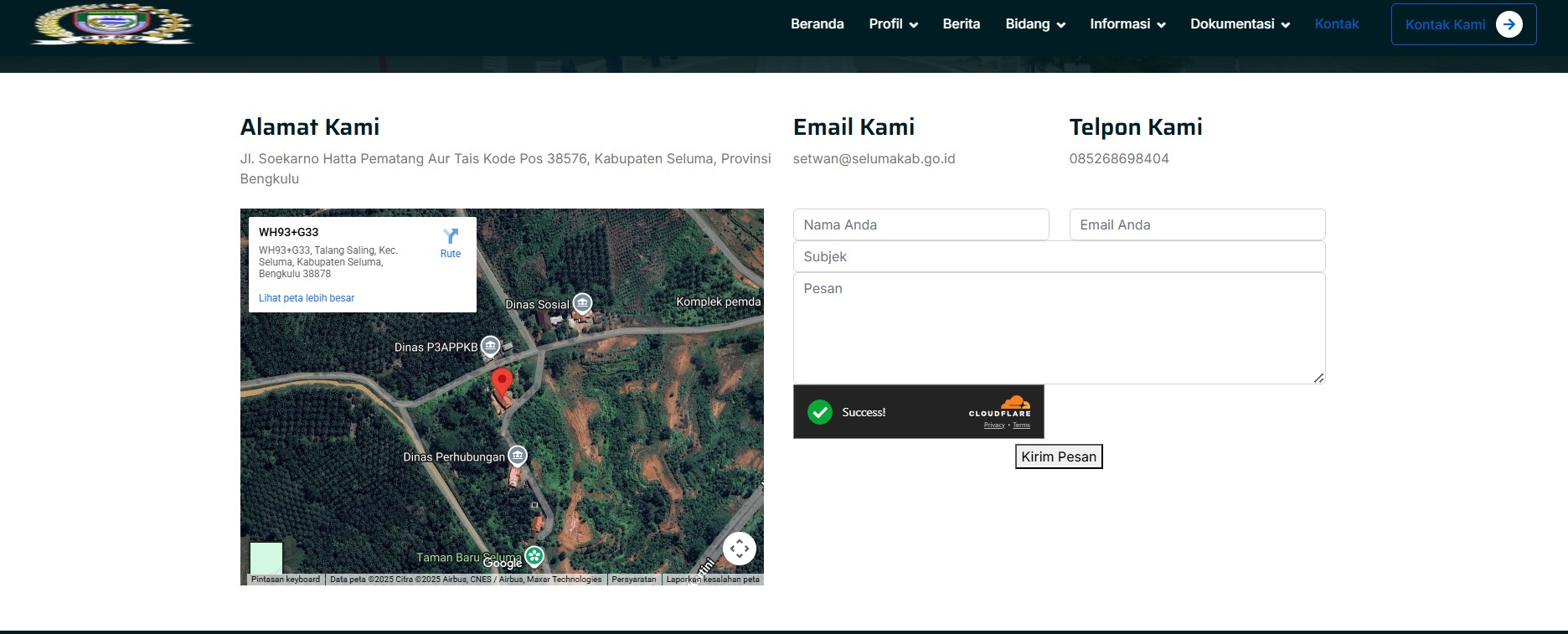1568x634 pixels.
Task: Go to the Beranda menu item
Action: coord(817,24)
